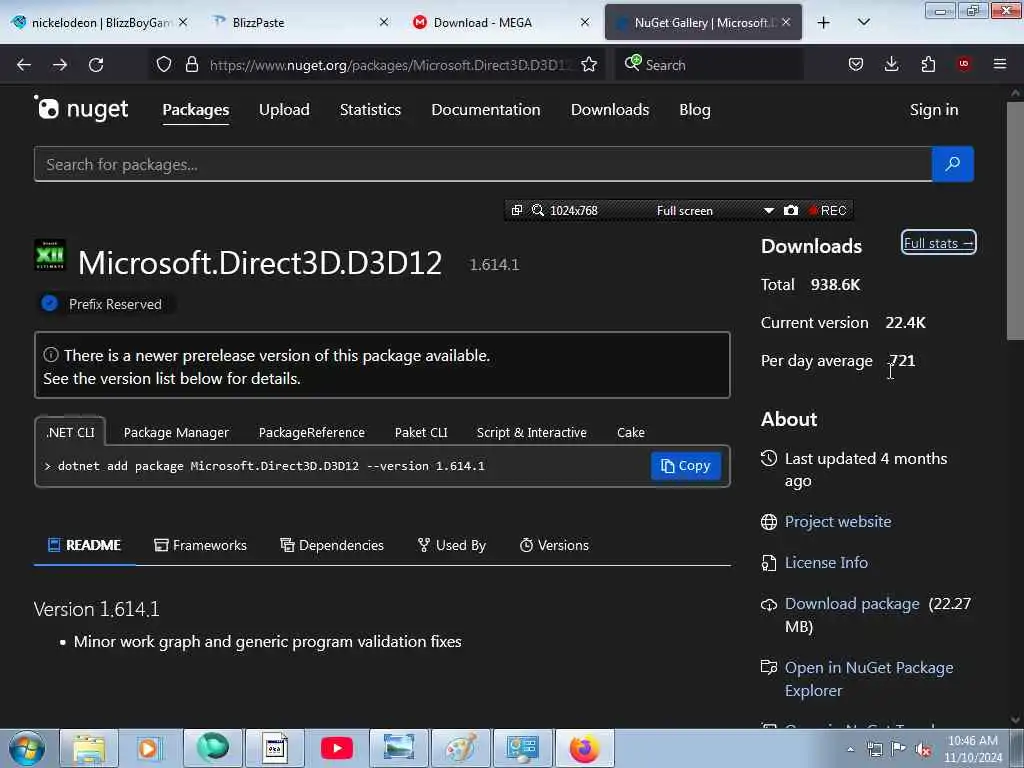The width and height of the screenshot is (1024, 768).
Task: Select the PackageReference install tab
Action: [x=312, y=432]
